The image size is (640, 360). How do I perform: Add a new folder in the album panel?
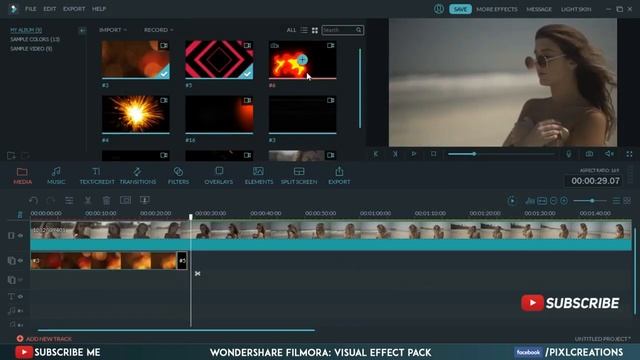[11, 156]
